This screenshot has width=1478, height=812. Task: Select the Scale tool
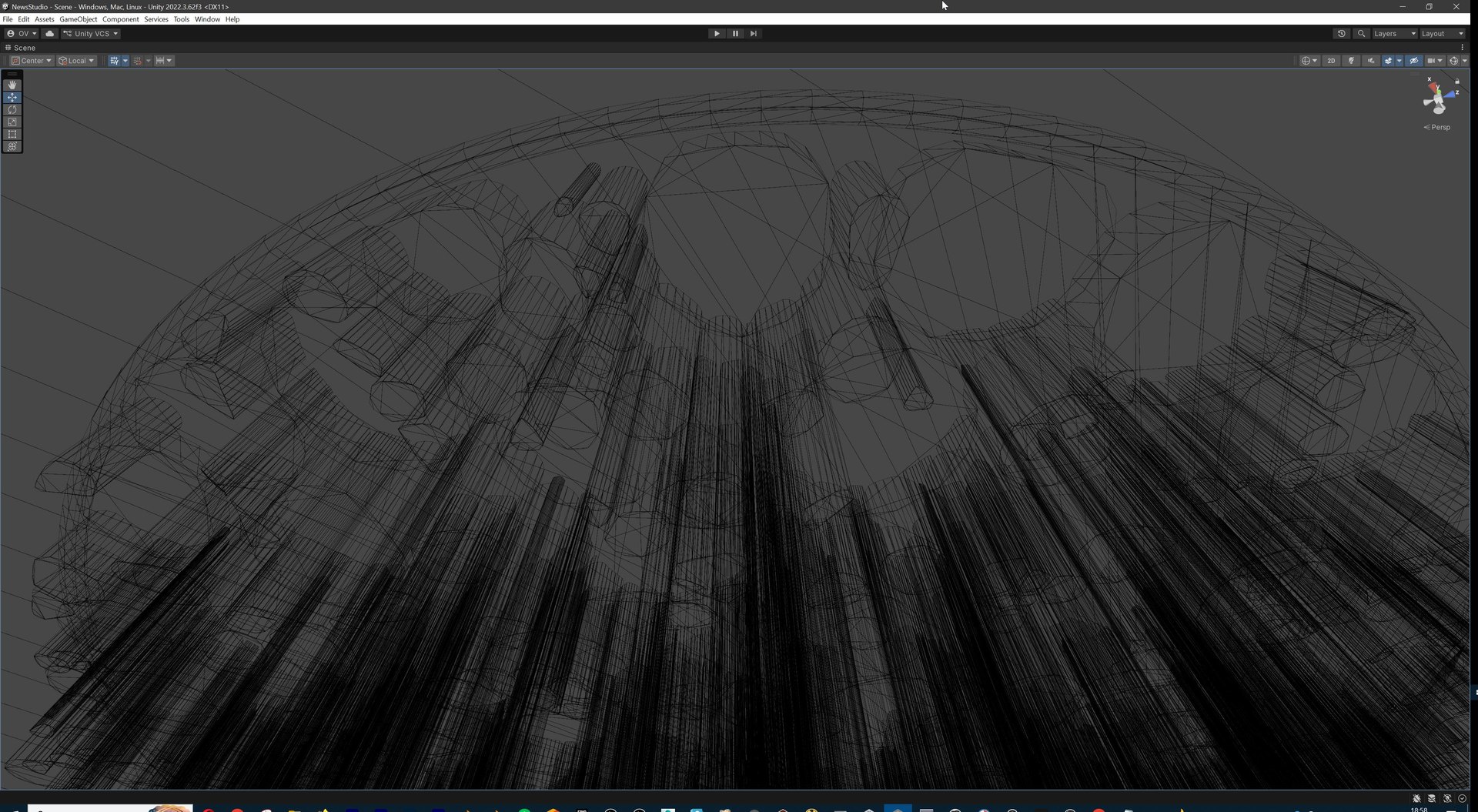pos(12,122)
